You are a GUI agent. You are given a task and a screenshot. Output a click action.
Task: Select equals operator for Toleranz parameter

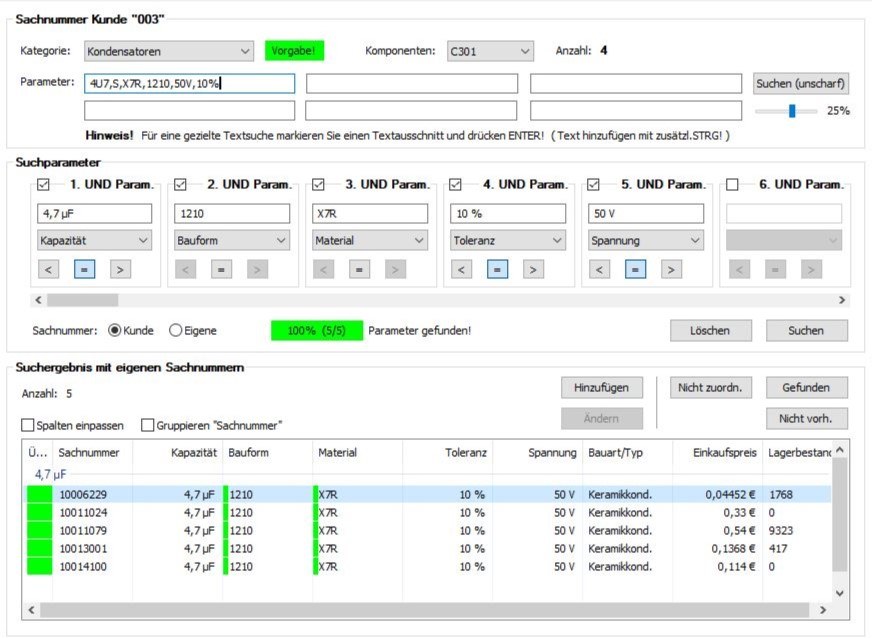(497, 270)
